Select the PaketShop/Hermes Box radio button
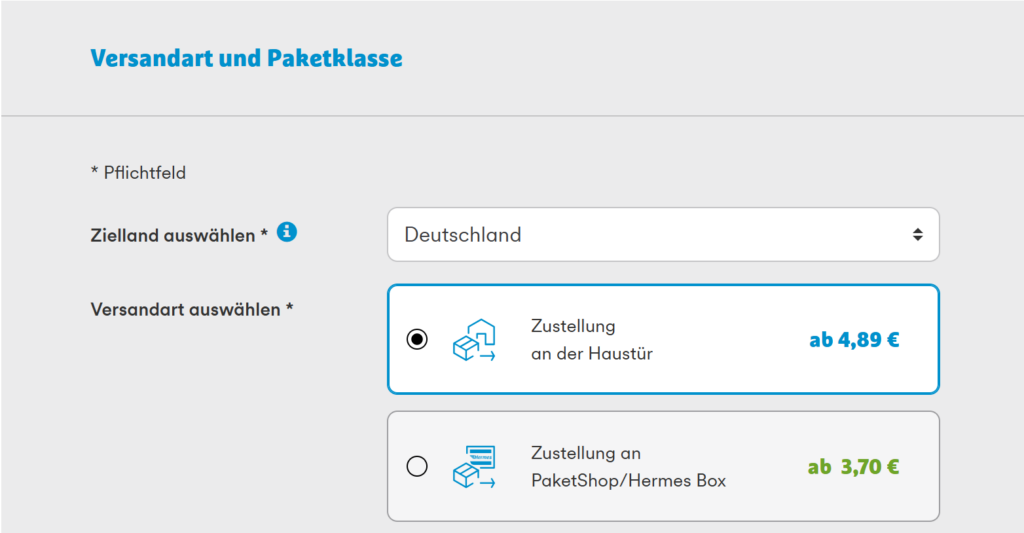The width and height of the screenshot is (1024, 533). [x=417, y=466]
